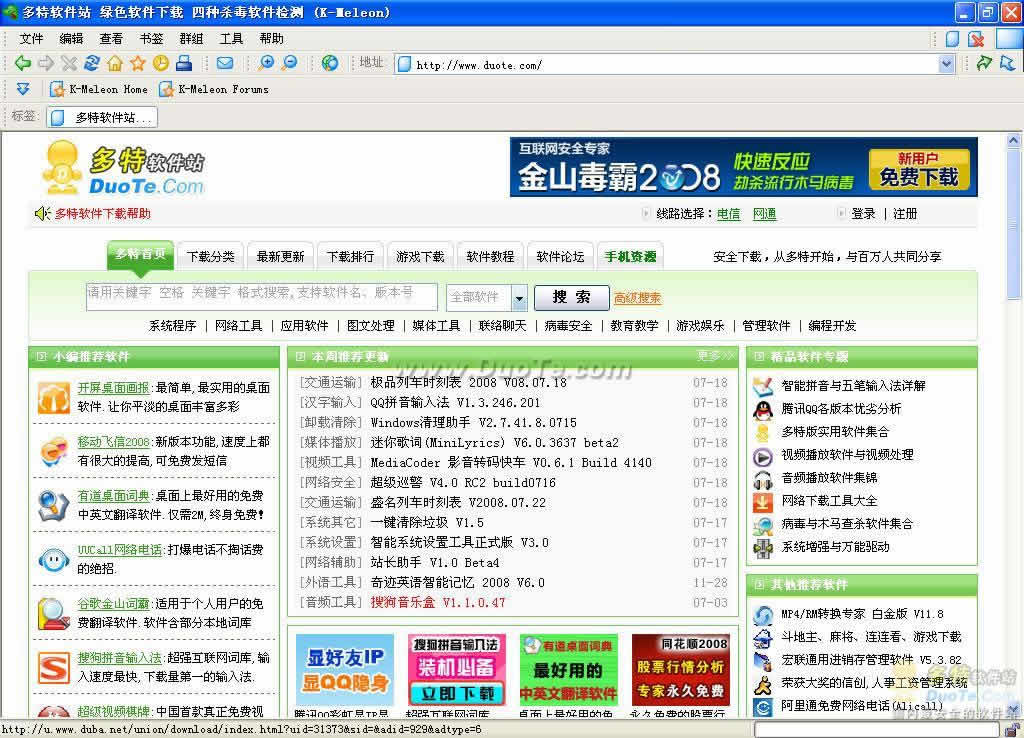The height and width of the screenshot is (738, 1024).
Task: Click the K-Meleon Home bookmark icon
Action: click(57, 89)
